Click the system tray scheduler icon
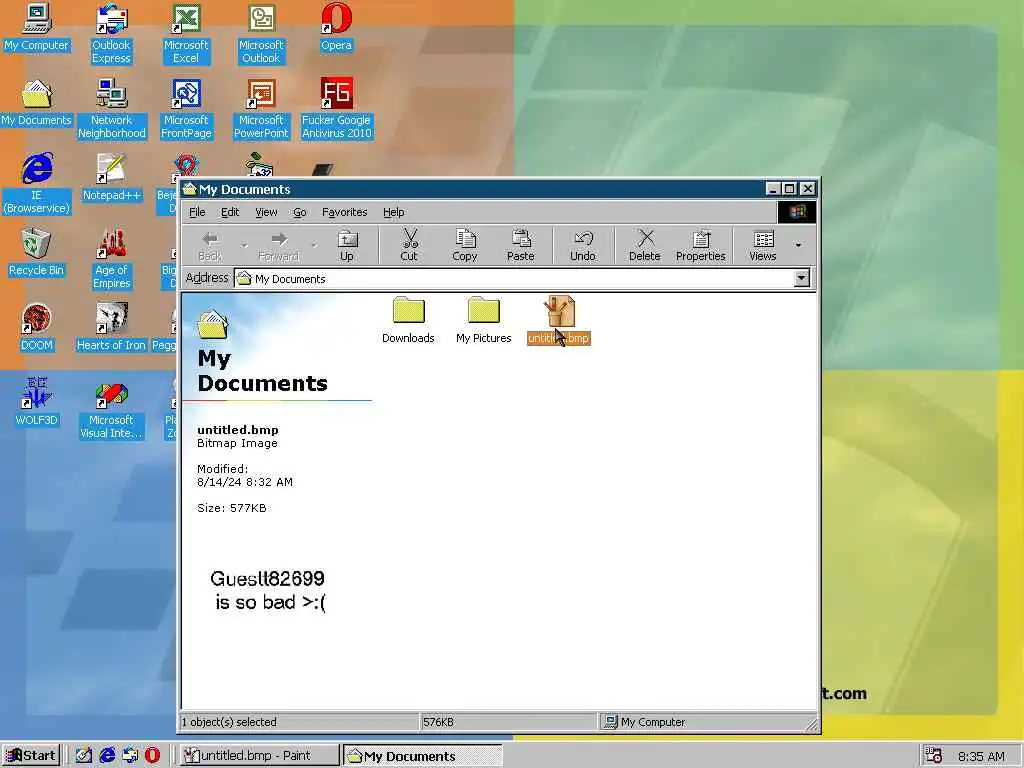1024x768 pixels. (x=934, y=756)
